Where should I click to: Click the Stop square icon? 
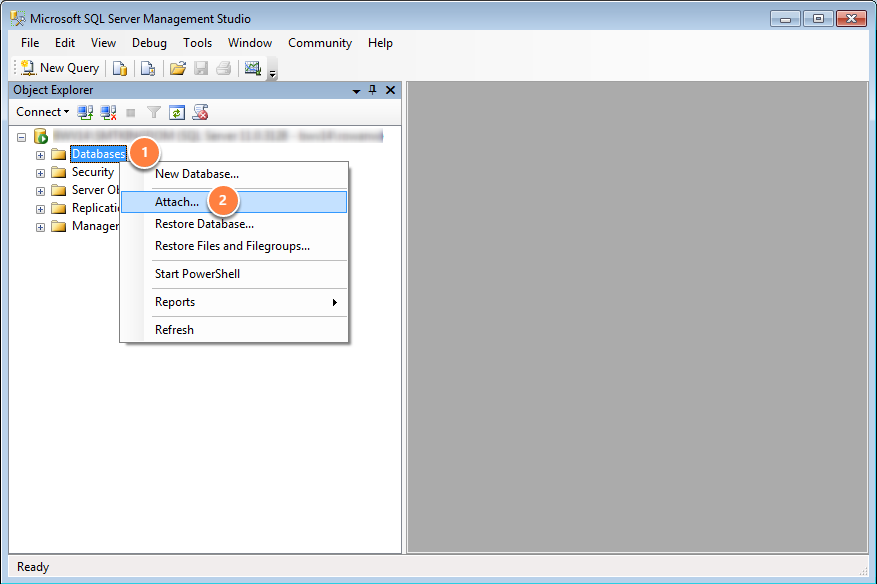pyautogui.click(x=131, y=113)
